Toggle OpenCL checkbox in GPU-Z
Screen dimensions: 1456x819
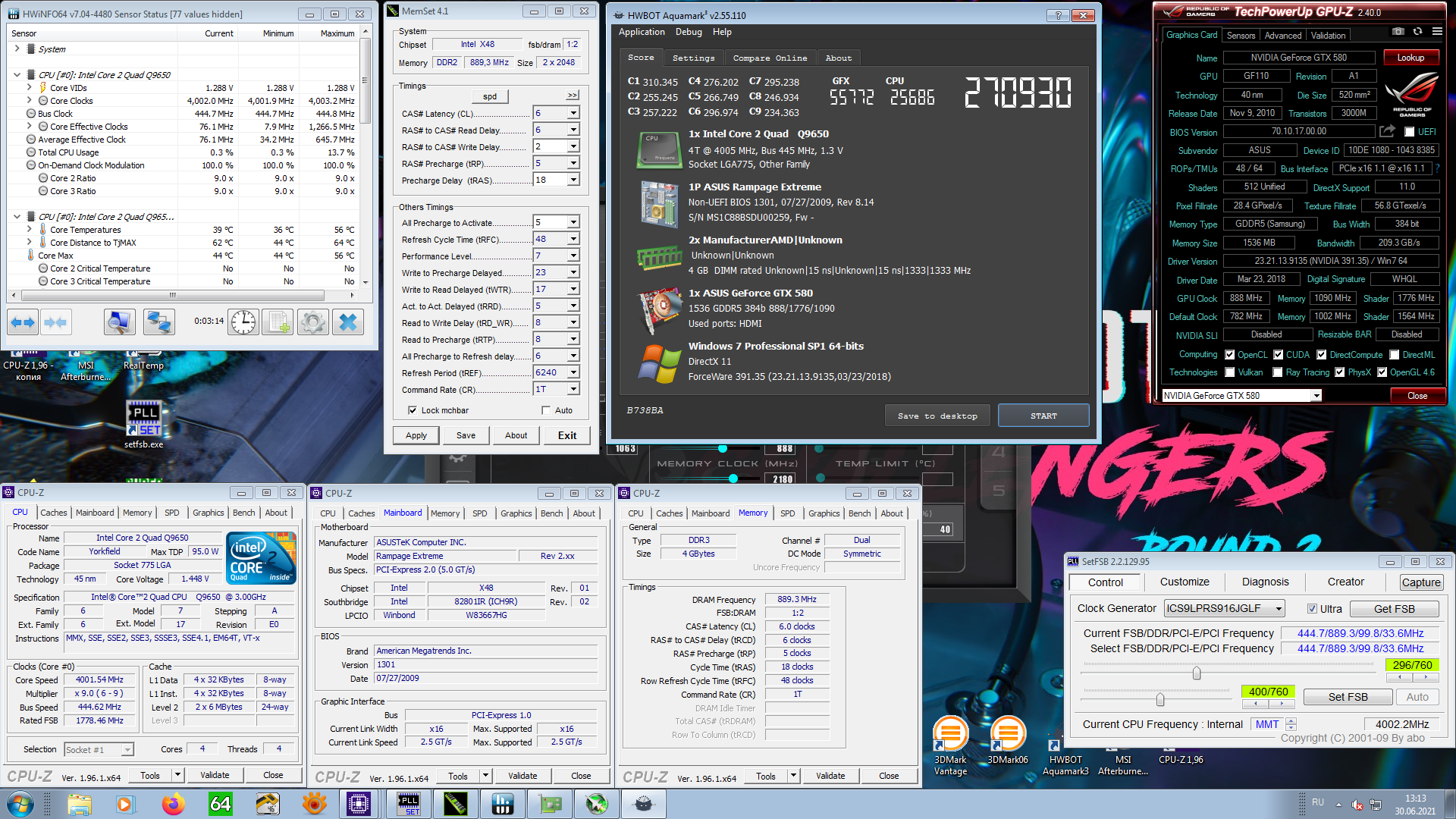pyautogui.click(x=1230, y=355)
